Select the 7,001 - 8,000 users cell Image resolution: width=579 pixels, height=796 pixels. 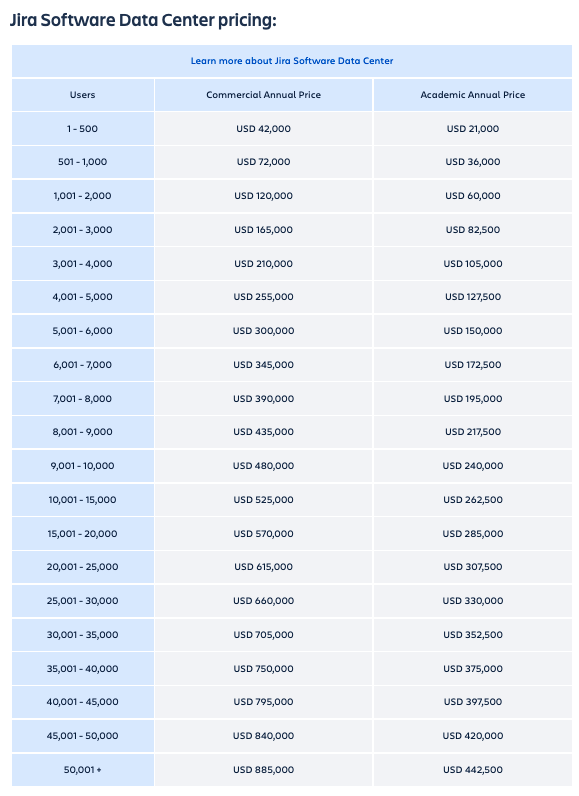[x=83, y=399]
